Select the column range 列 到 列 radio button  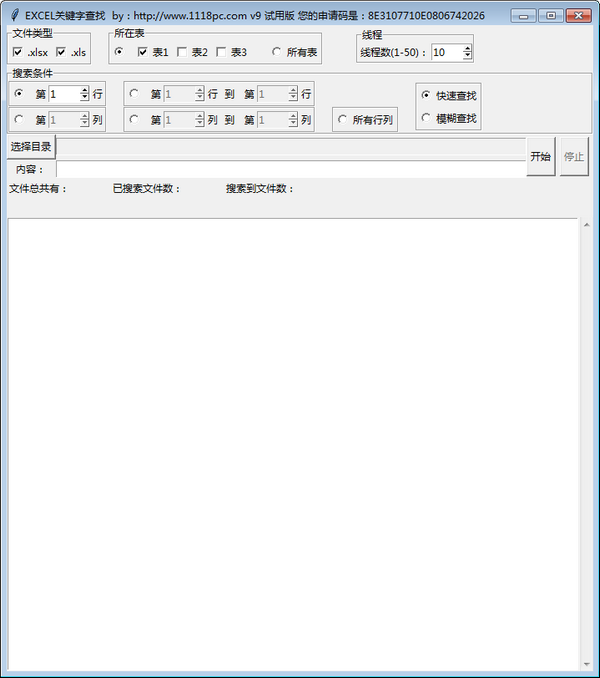[x=134, y=119]
